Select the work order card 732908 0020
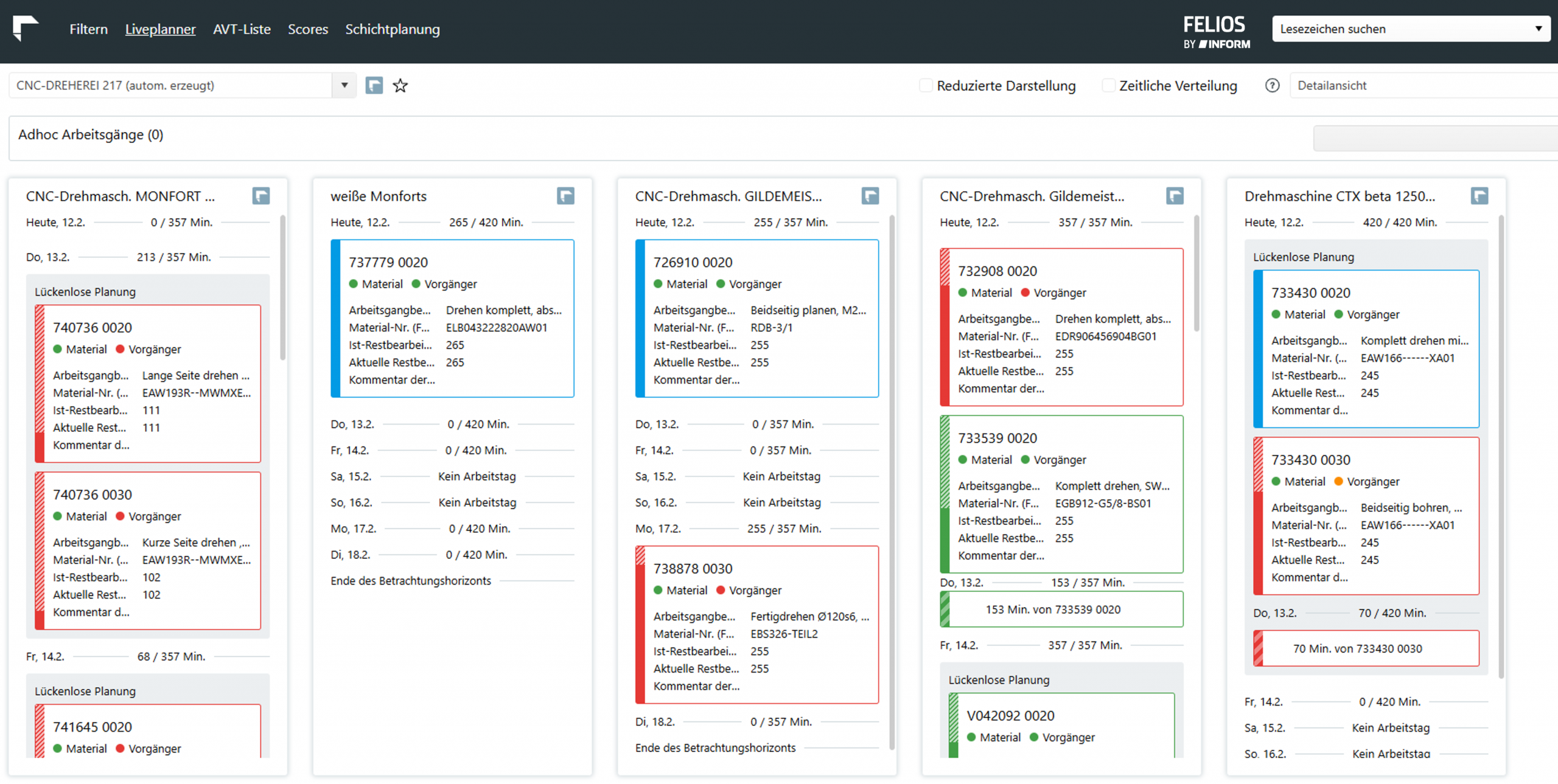Viewport: 1558px width, 784px height. [1061, 327]
